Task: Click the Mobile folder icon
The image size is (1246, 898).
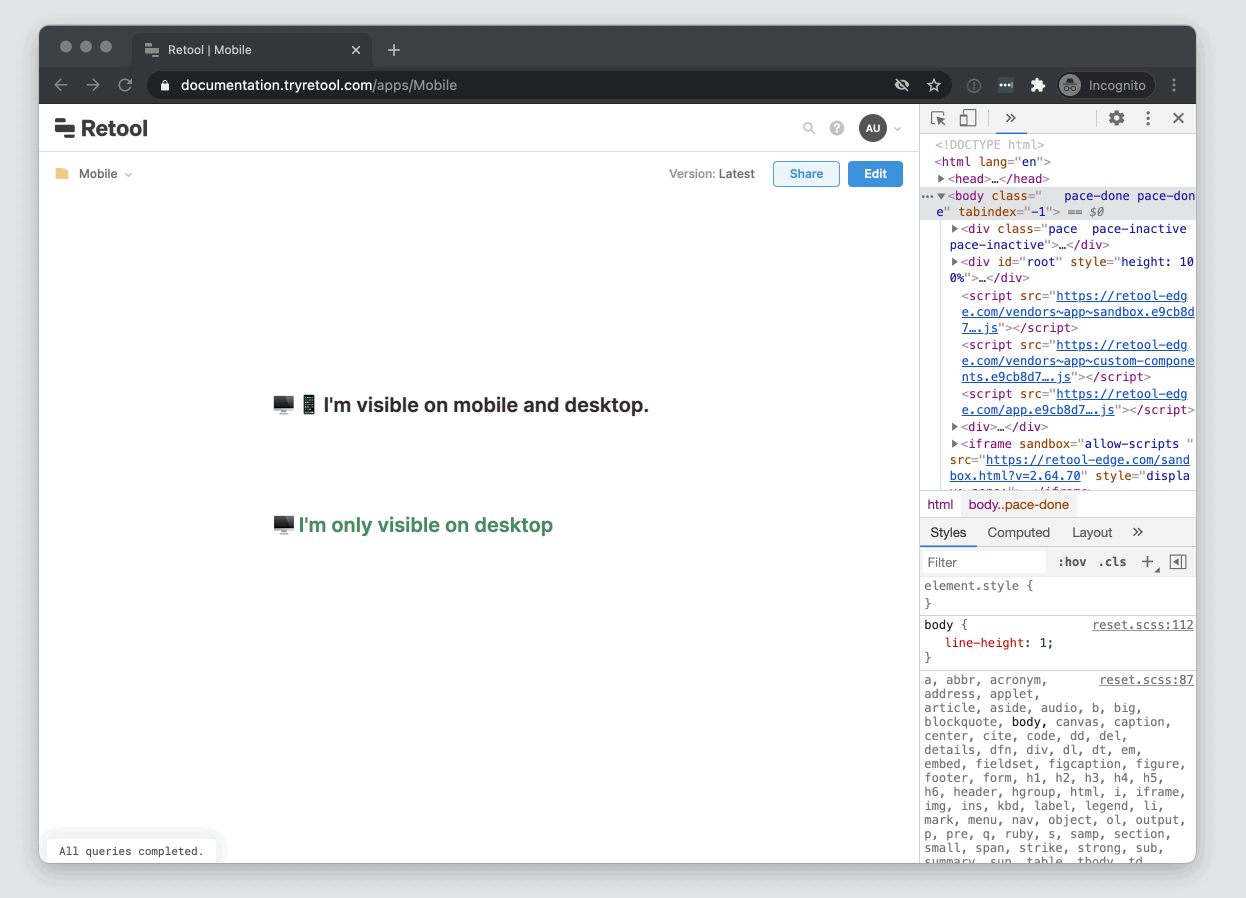Action: click(x=62, y=174)
